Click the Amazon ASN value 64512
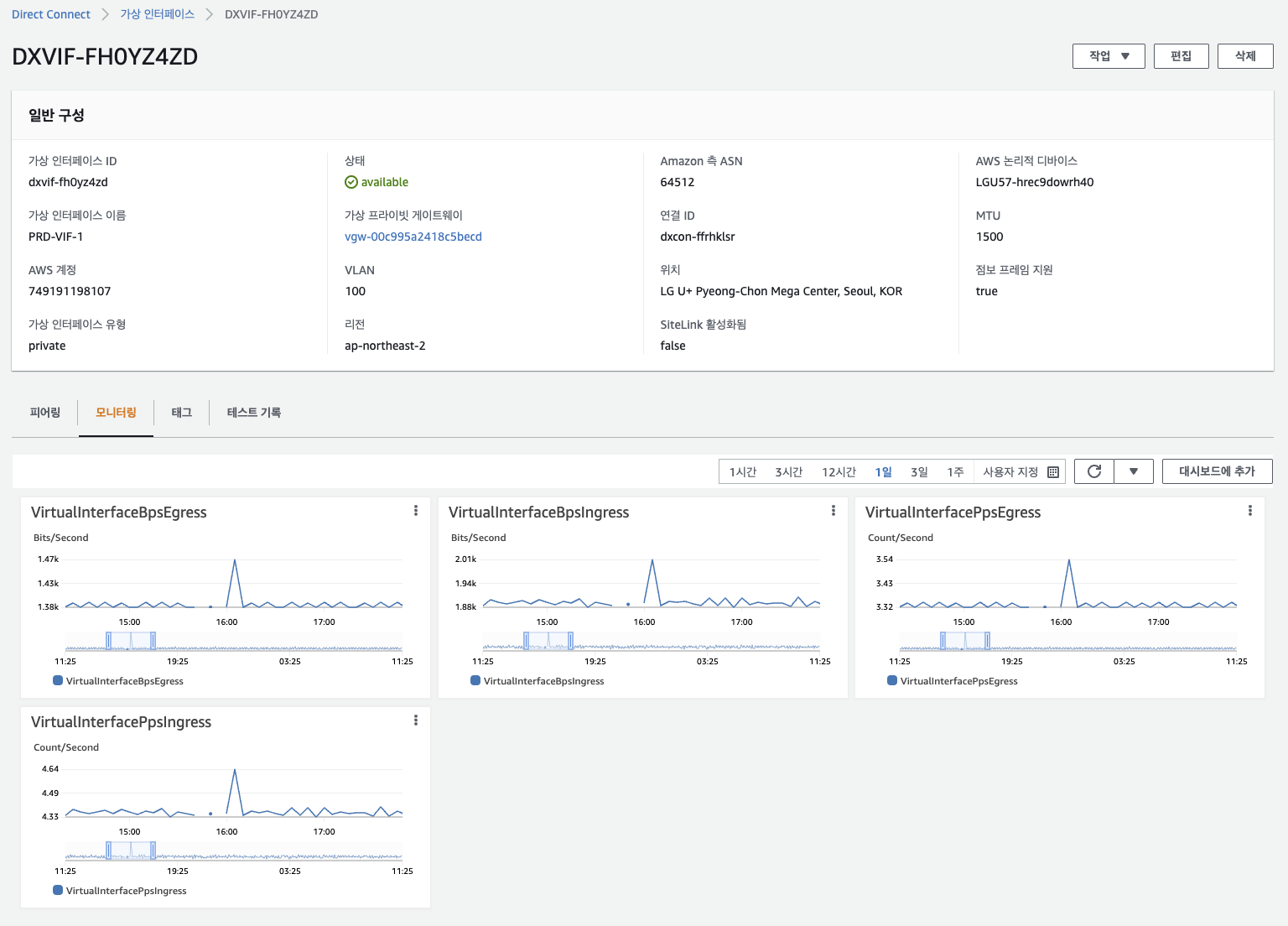 click(x=678, y=182)
